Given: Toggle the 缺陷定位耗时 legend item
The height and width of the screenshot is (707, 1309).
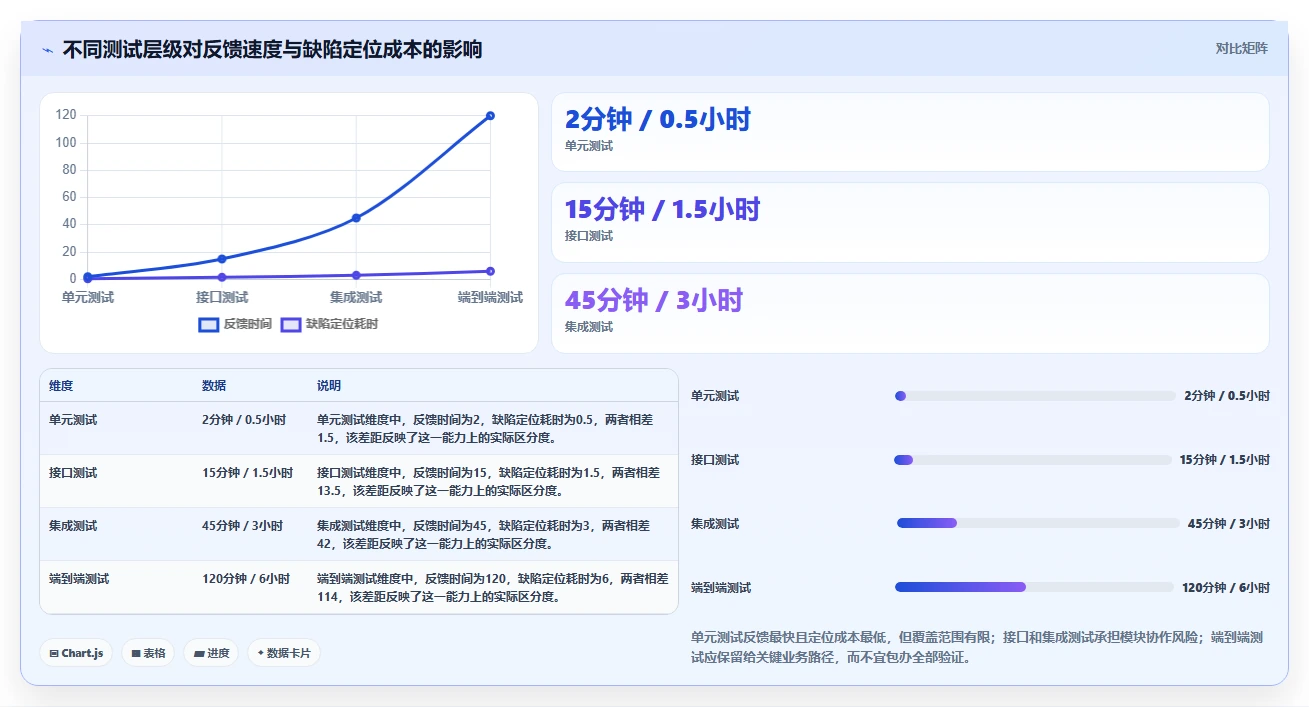Looking at the screenshot, I should (329, 324).
